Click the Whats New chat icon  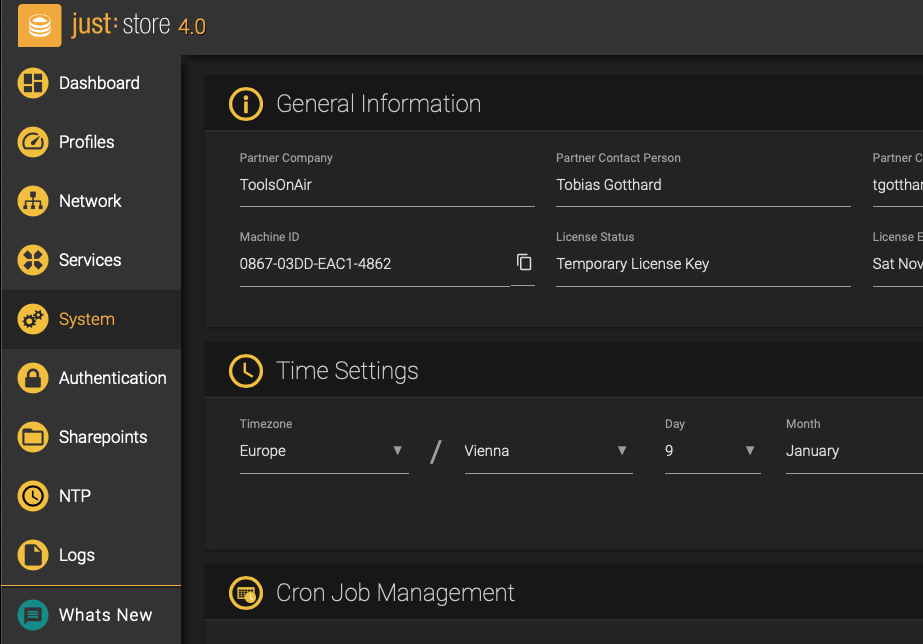click(x=33, y=615)
